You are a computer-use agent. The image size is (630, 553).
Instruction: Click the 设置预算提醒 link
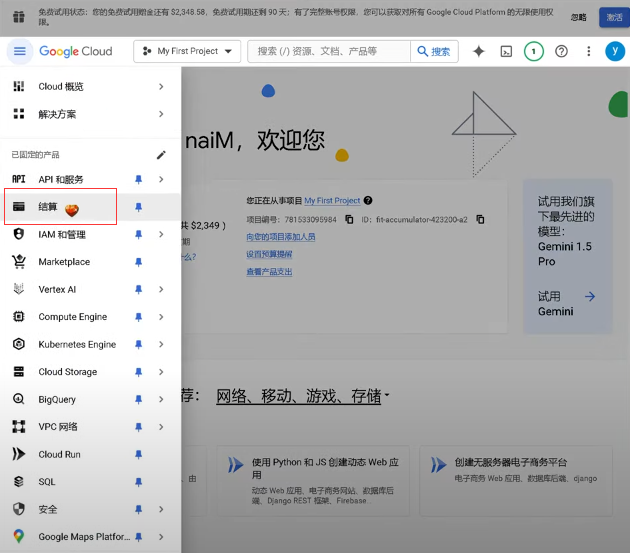[x=269, y=254]
